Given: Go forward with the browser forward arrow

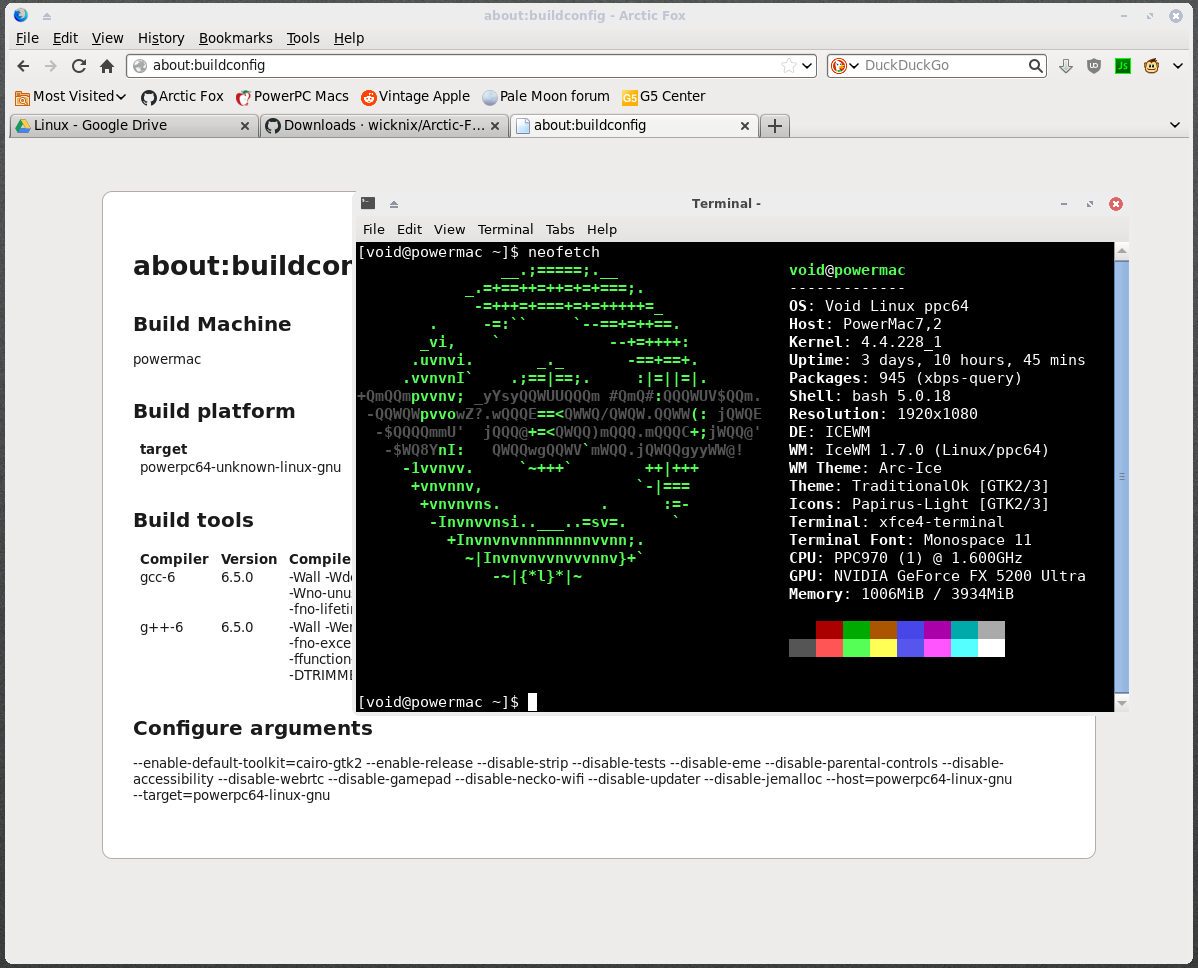Looking at the screenshot, I should pyautogui.click(x=50, y=66).
